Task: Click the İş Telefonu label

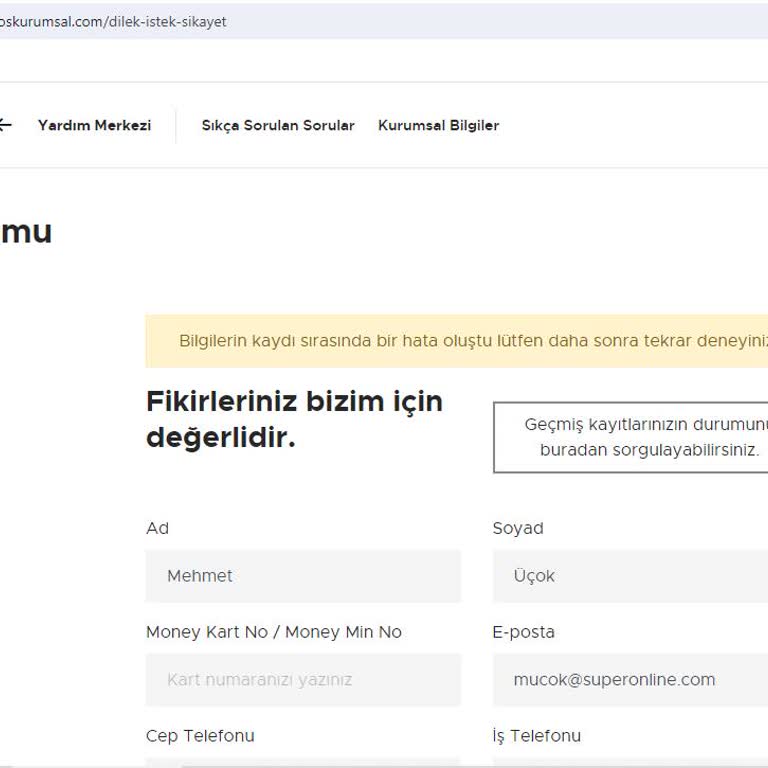Action: 537,736
